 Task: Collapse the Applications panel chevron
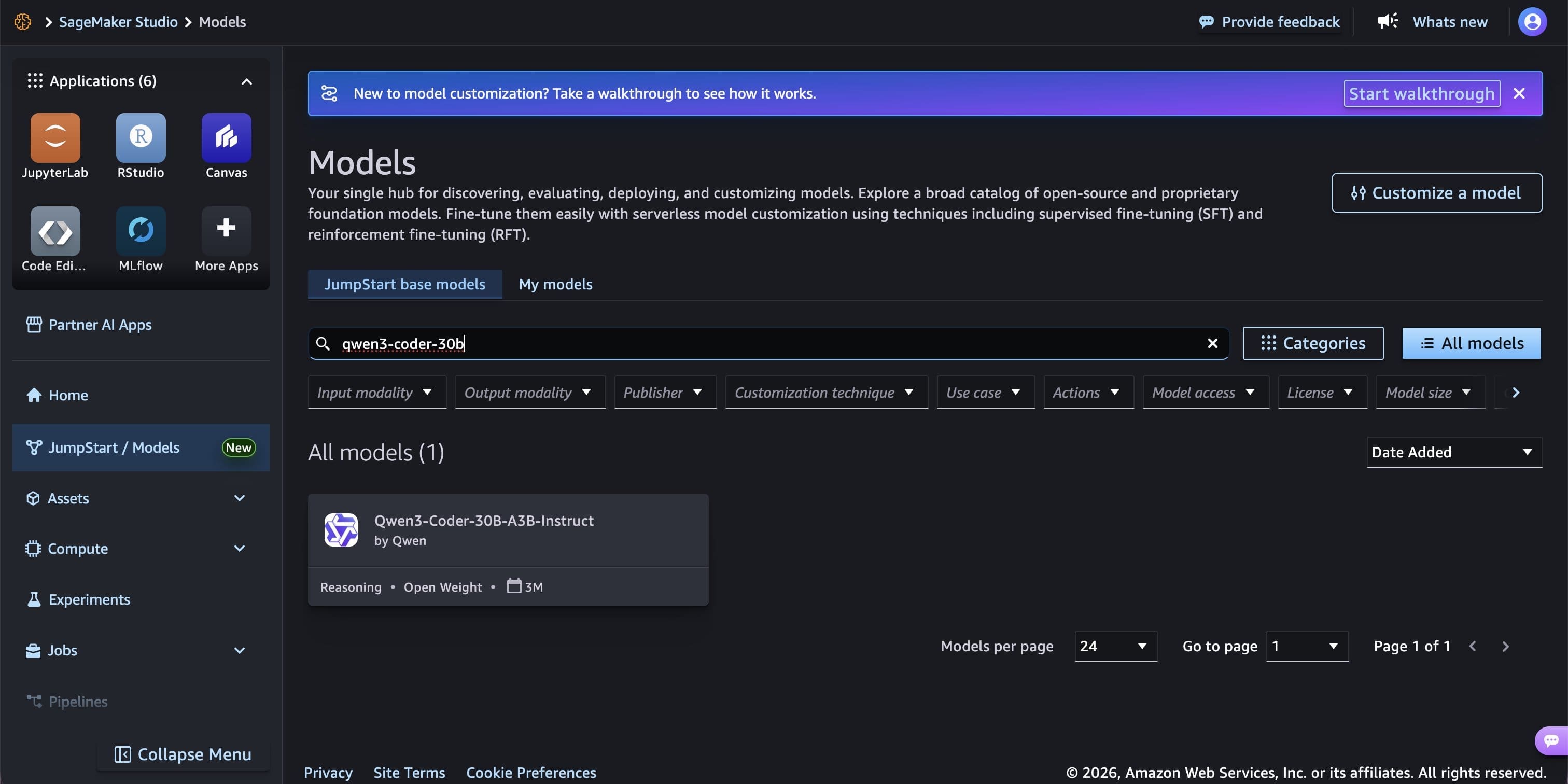coord(246,81)
